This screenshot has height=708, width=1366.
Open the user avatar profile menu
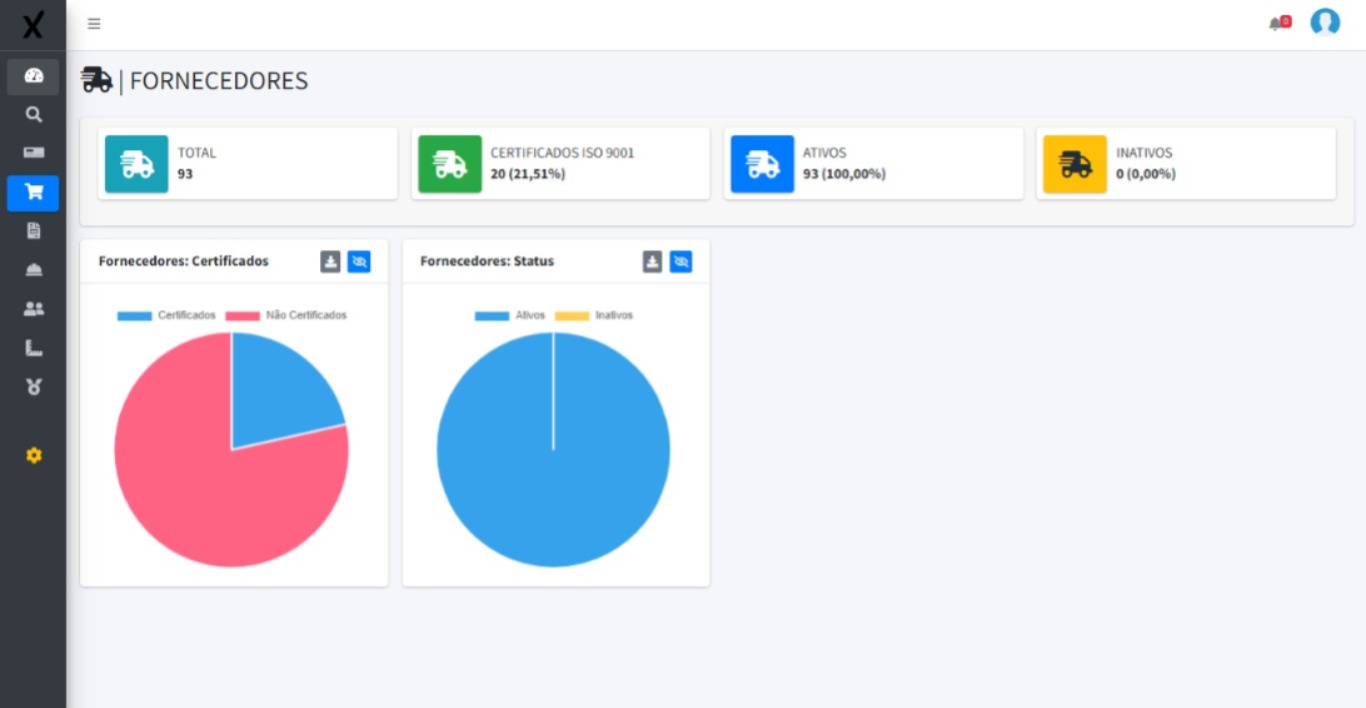tap(1325, 22)
